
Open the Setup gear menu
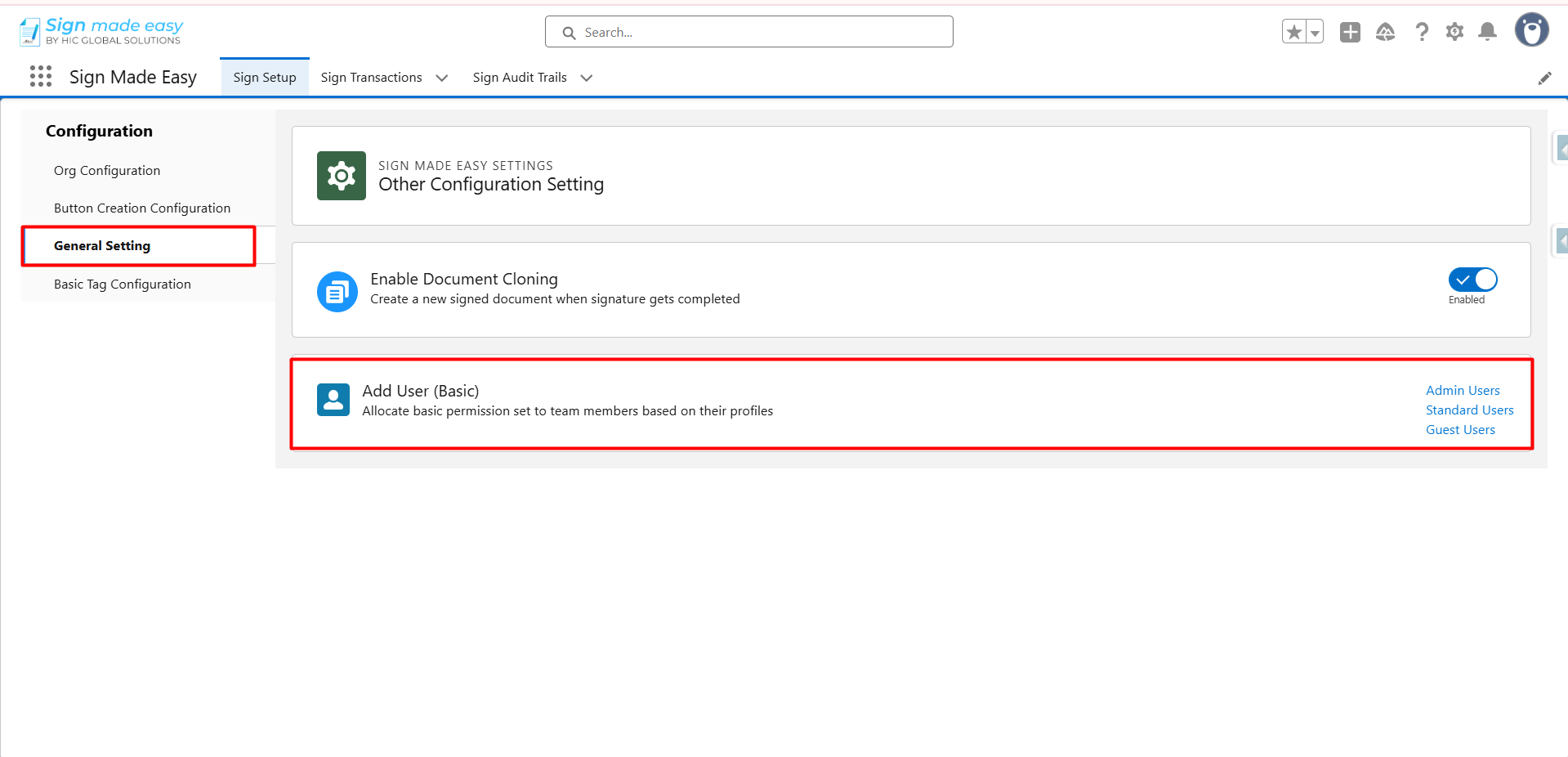1454,32
